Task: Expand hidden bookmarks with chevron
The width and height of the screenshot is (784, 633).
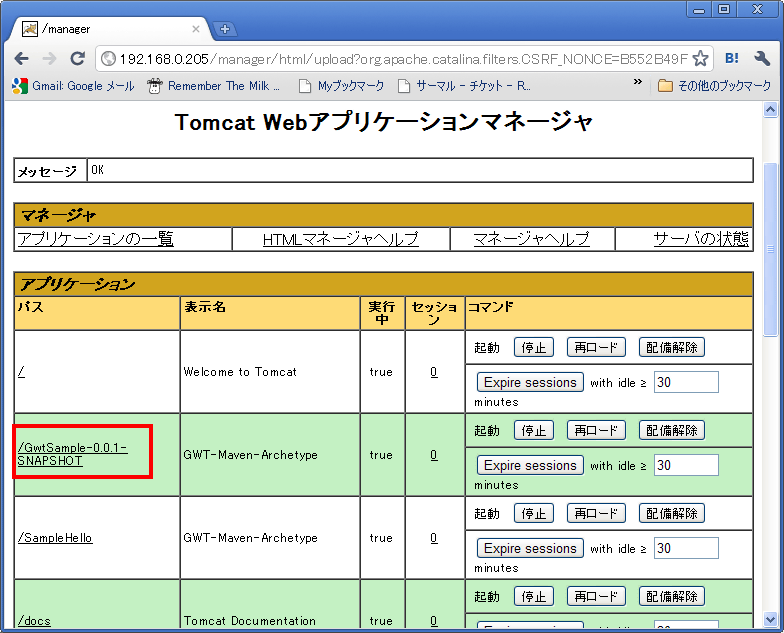Action: click(x=638, y=82)
